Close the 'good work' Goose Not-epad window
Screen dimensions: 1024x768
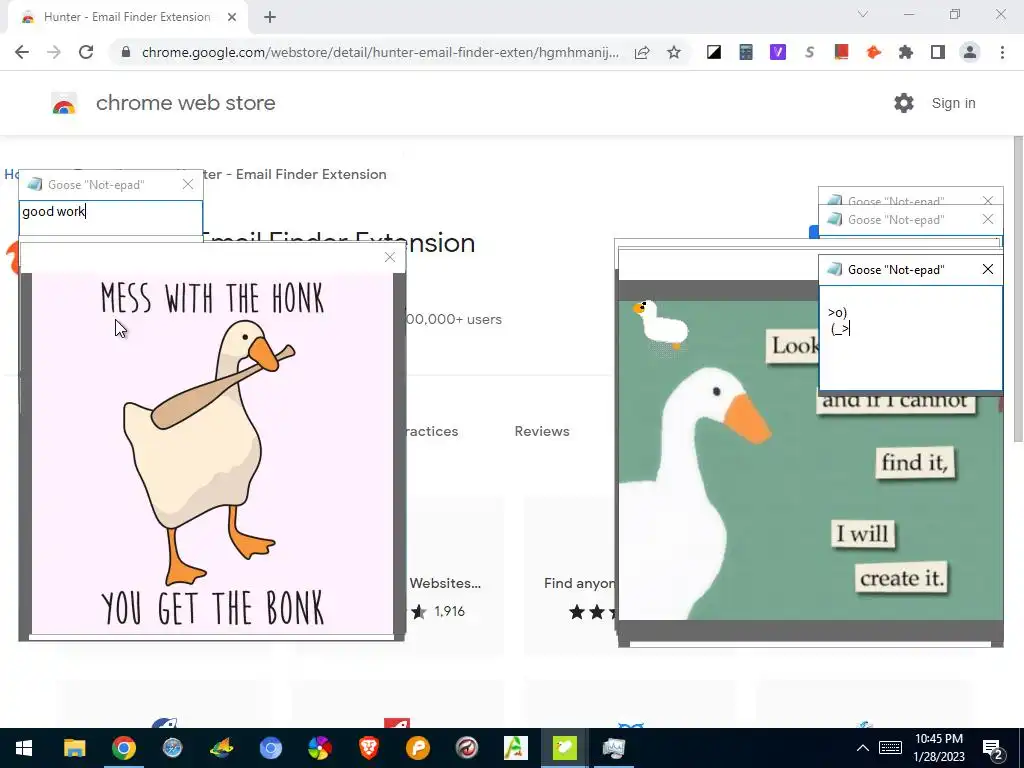coord(188,185)
